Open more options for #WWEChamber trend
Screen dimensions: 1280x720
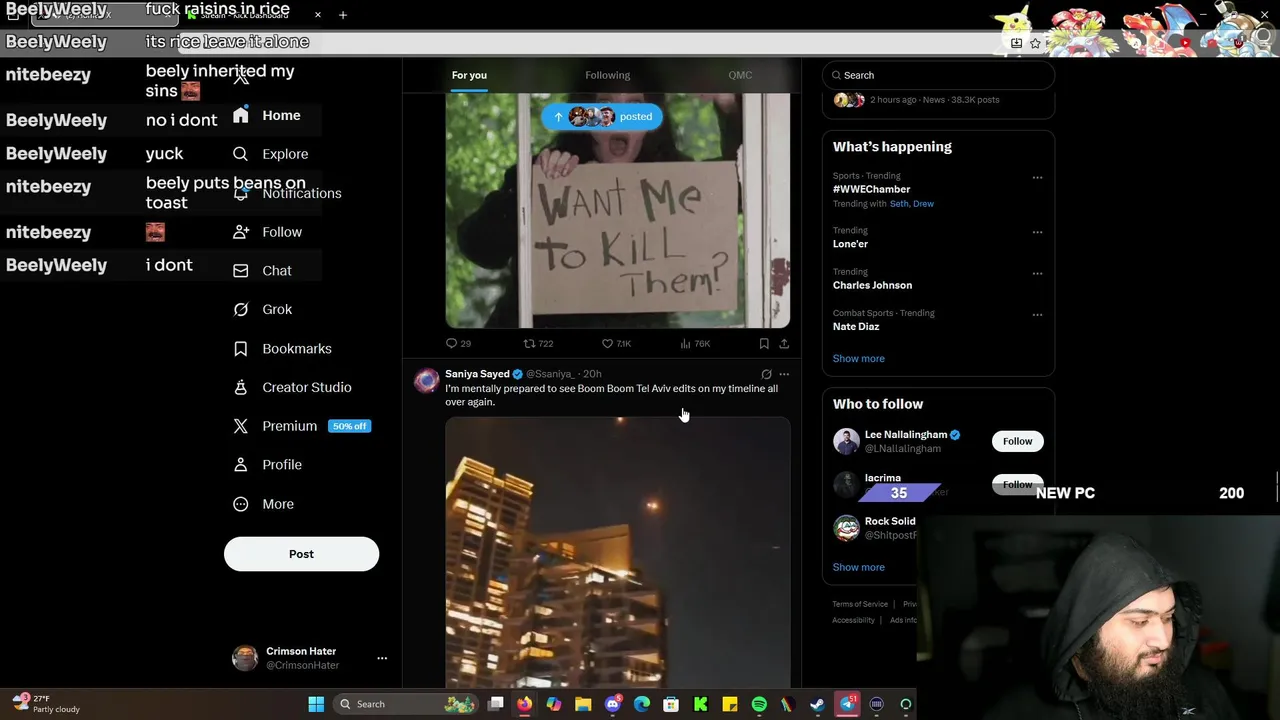[1037, 178]
